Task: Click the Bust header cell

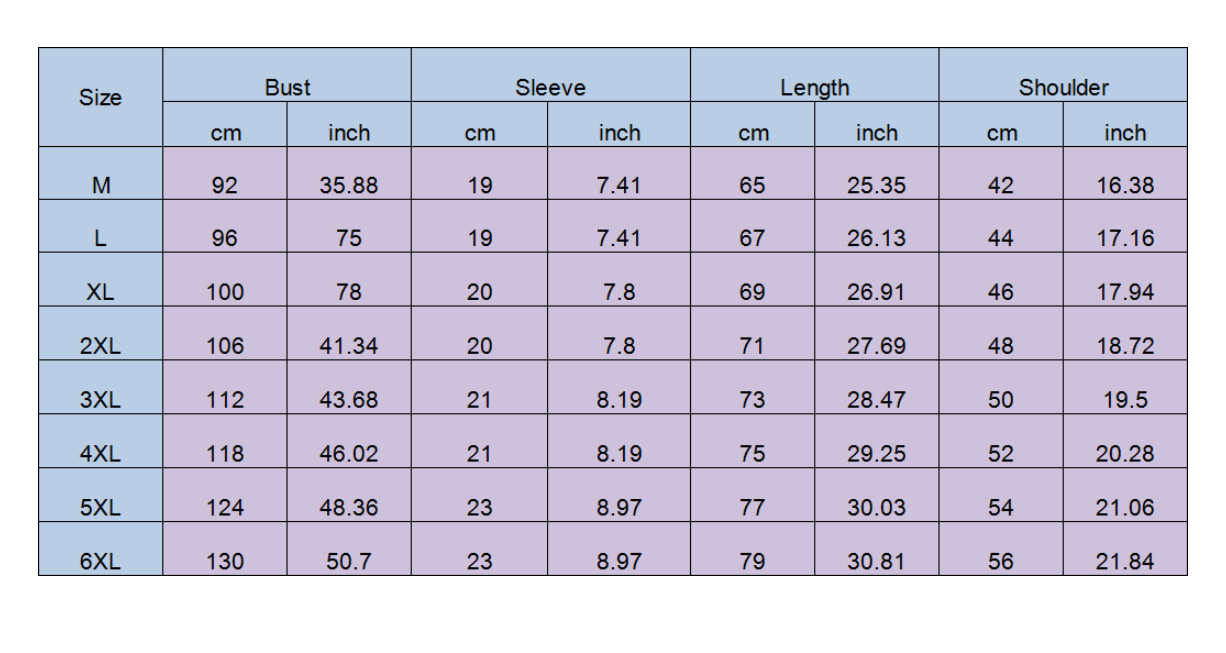Action: [x=287, y=88]
